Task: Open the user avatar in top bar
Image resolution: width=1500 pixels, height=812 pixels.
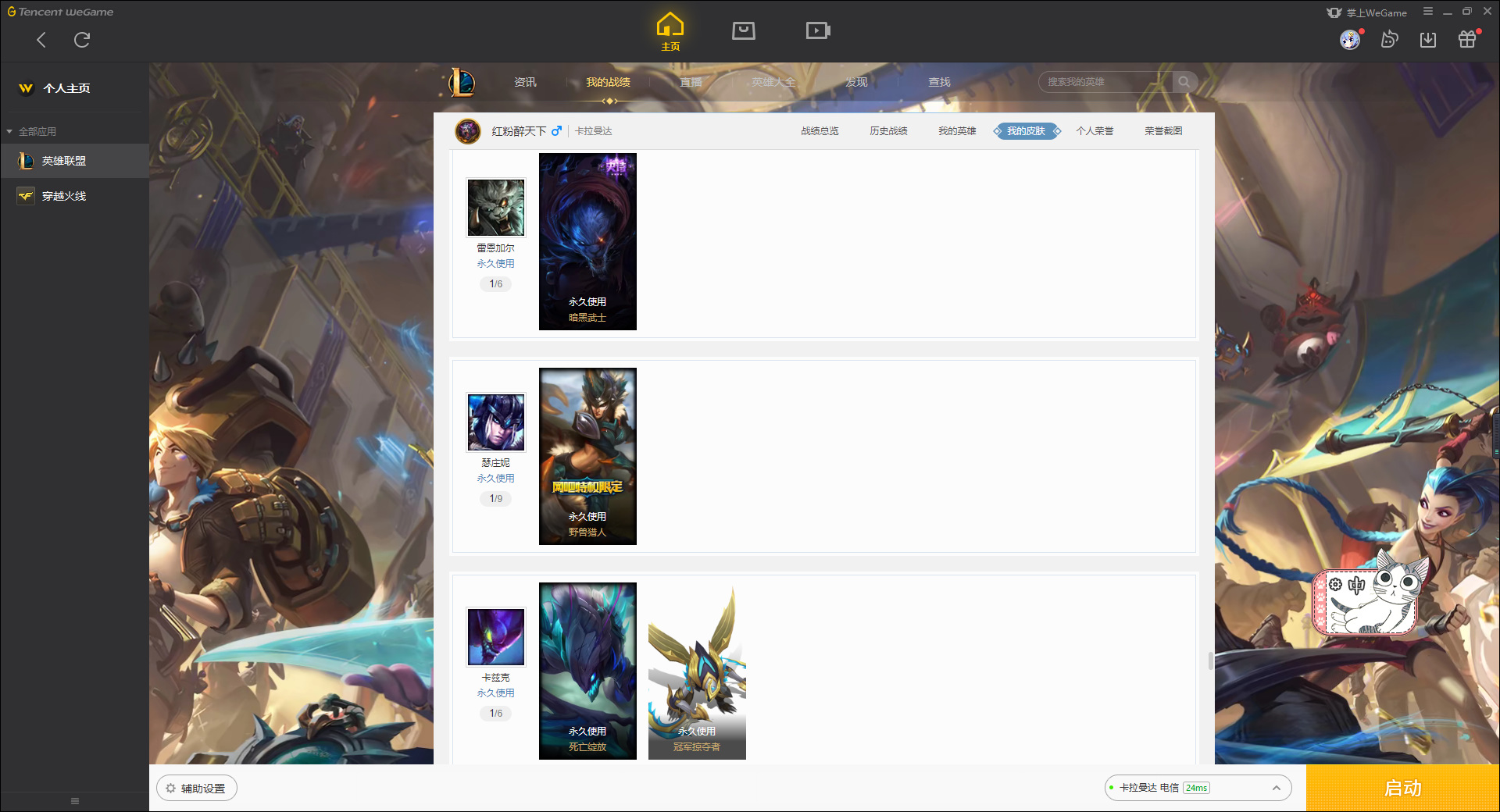Action: 1350,40
